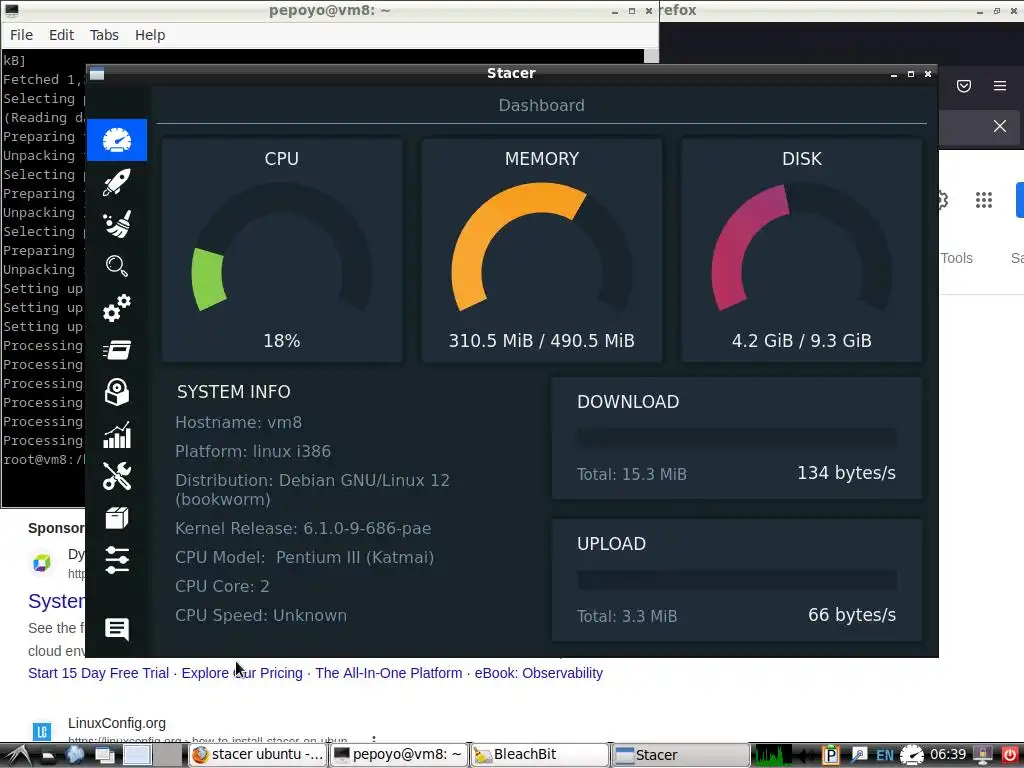1024x768 pixels.
Task: Select the Tools option on the search page
Action: [956, 258]
